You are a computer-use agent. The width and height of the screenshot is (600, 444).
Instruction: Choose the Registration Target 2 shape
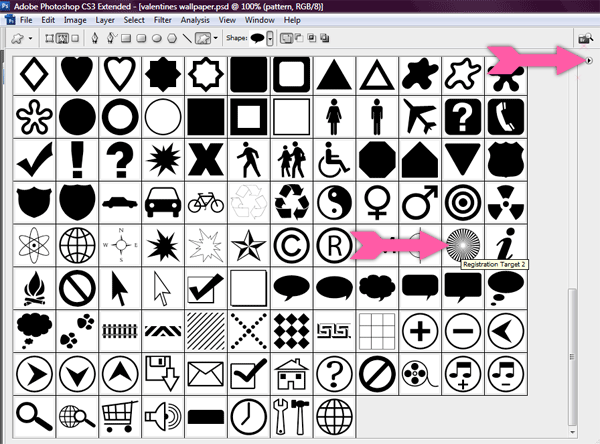463,245
